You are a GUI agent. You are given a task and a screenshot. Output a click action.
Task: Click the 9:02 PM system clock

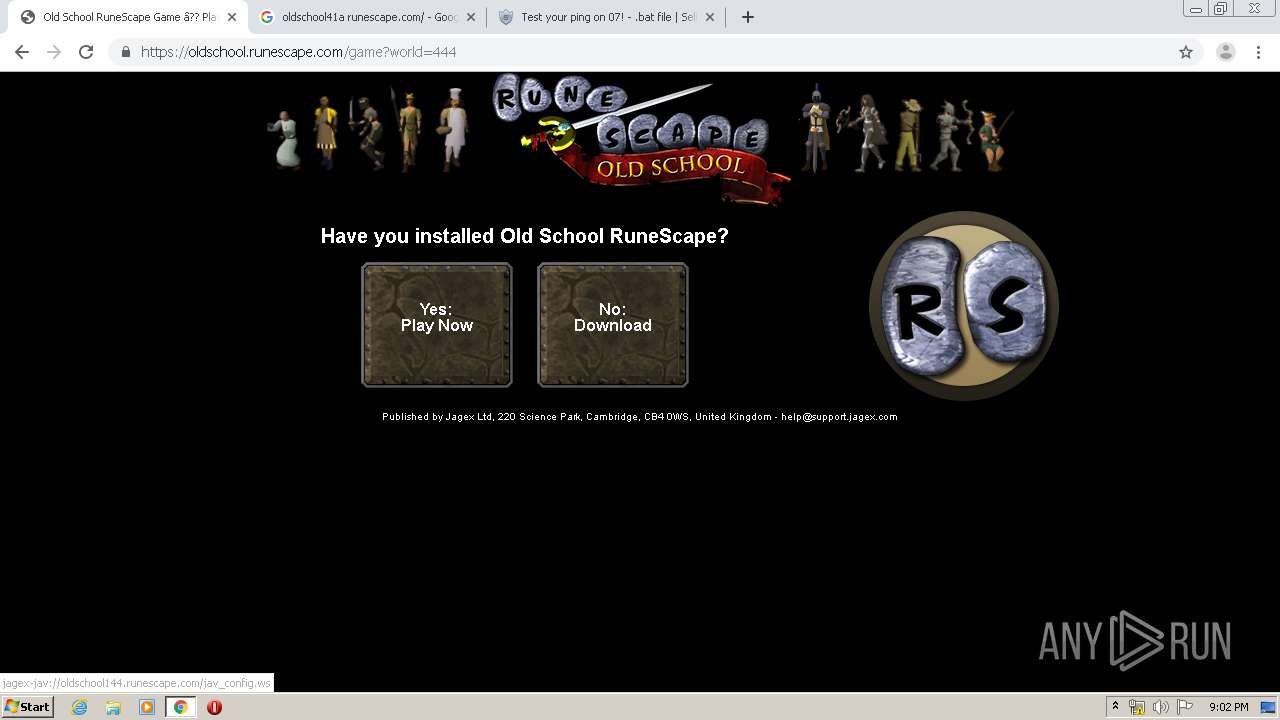(1228, 707)
